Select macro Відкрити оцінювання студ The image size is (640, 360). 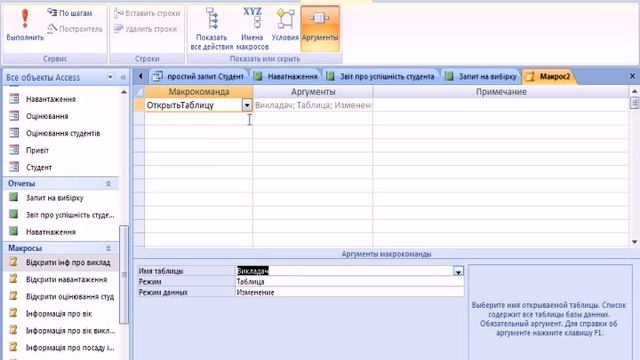pos(70,297)
